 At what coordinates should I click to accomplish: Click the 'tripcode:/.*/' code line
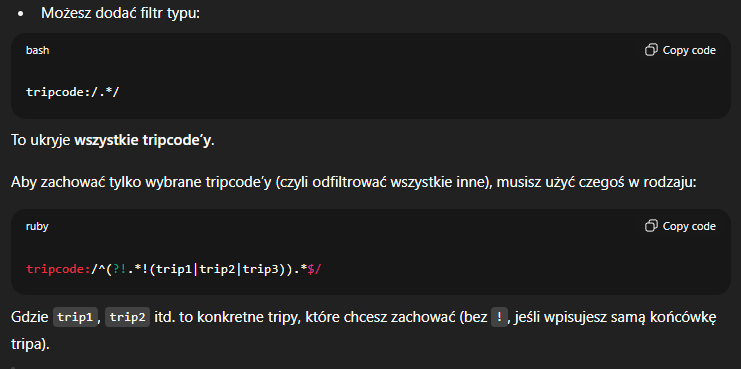[73, 92]
